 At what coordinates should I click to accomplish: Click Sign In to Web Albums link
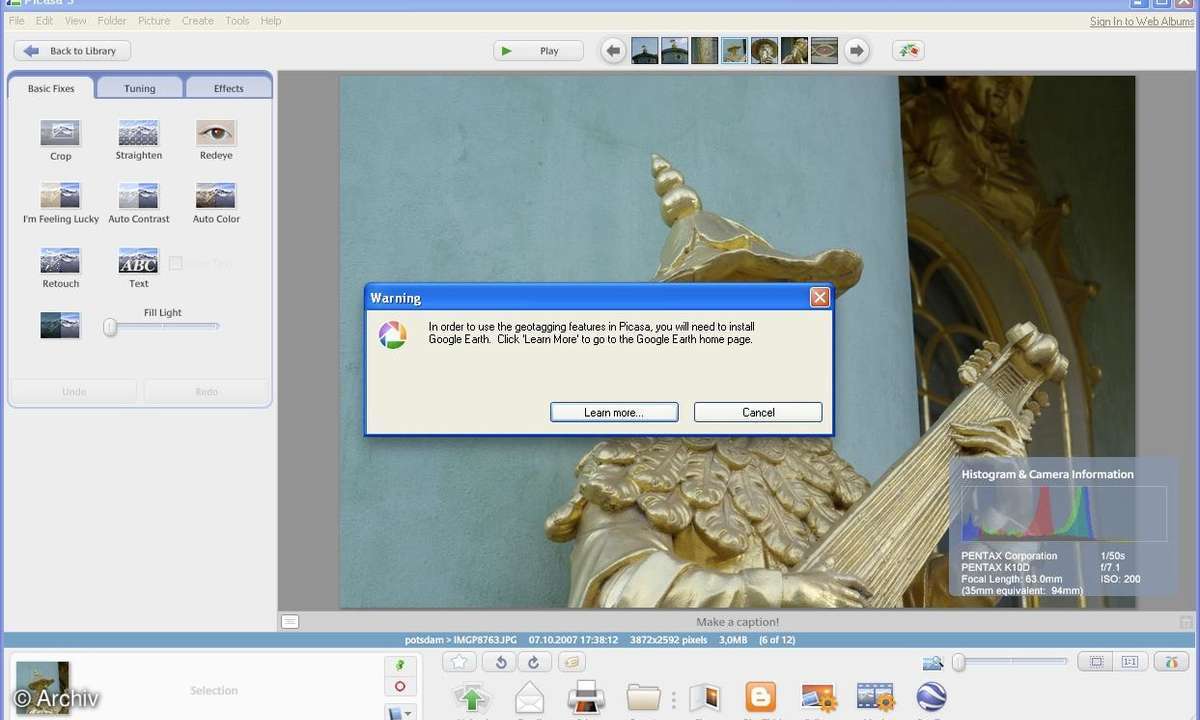click(1142, 21)
